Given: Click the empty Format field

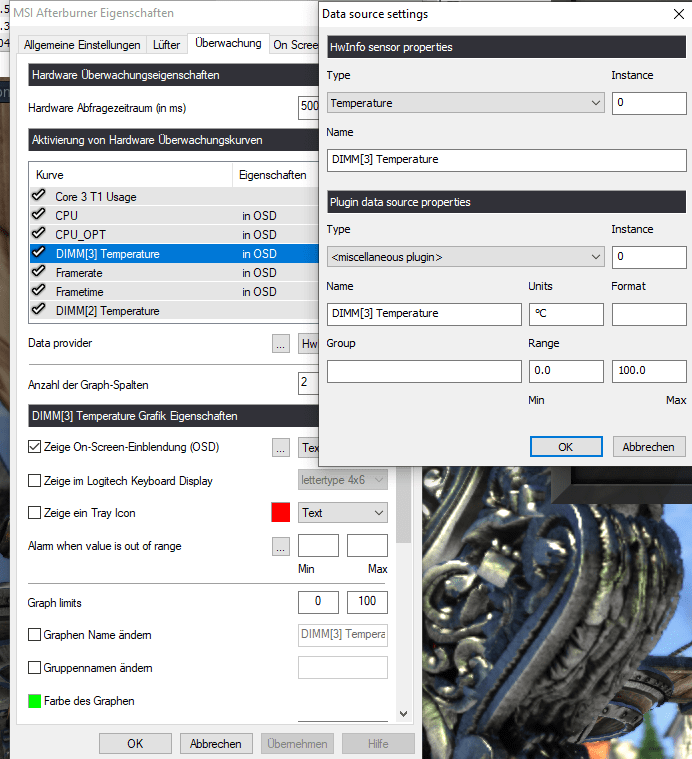Looking at the screenshot, I should tap(649, 314).
